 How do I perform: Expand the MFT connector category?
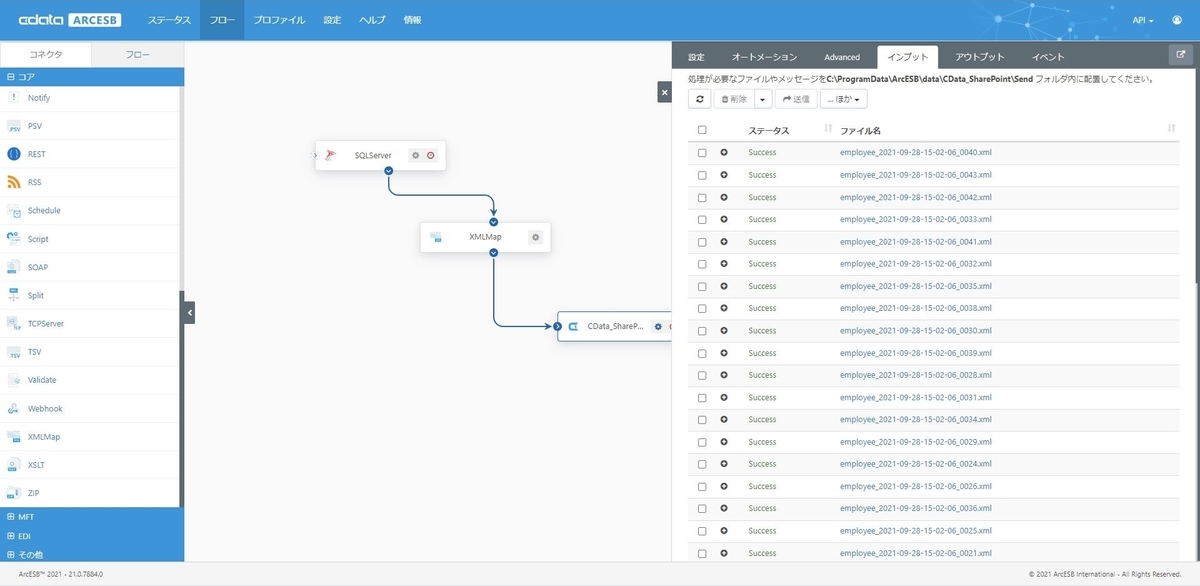[x=92, y=517]
